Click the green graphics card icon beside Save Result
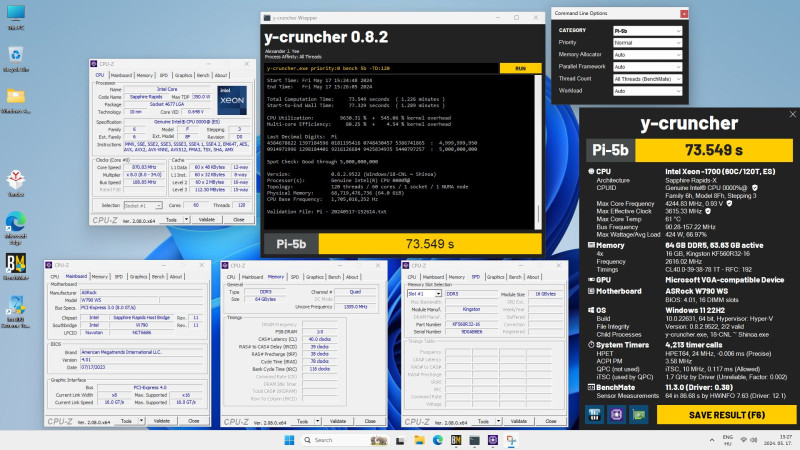The width and height of the screenshot is (800, 450). [639, 414]
